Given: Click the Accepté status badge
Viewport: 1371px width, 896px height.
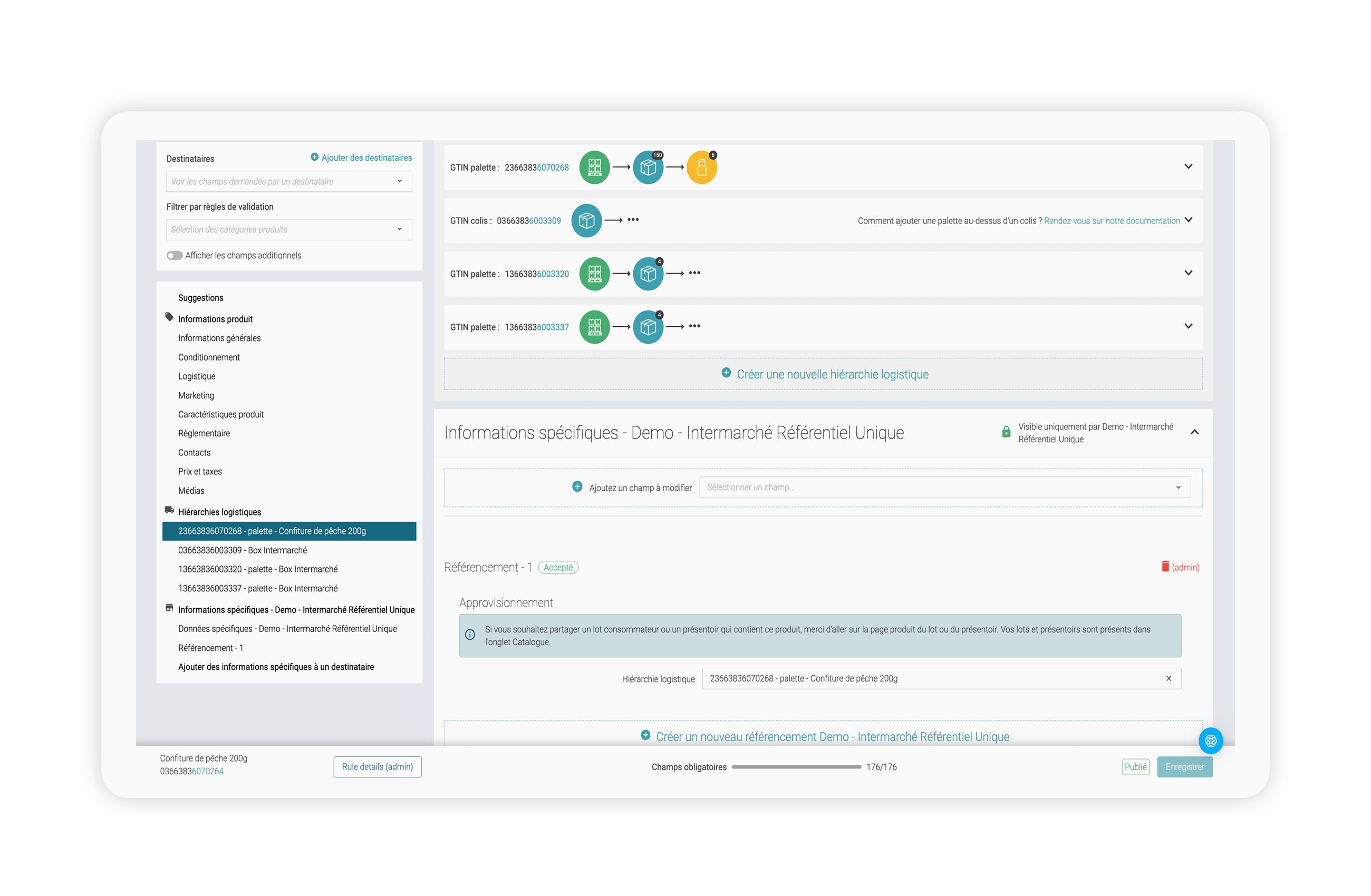Looking at the screenshot, I should tap(558, 567).
